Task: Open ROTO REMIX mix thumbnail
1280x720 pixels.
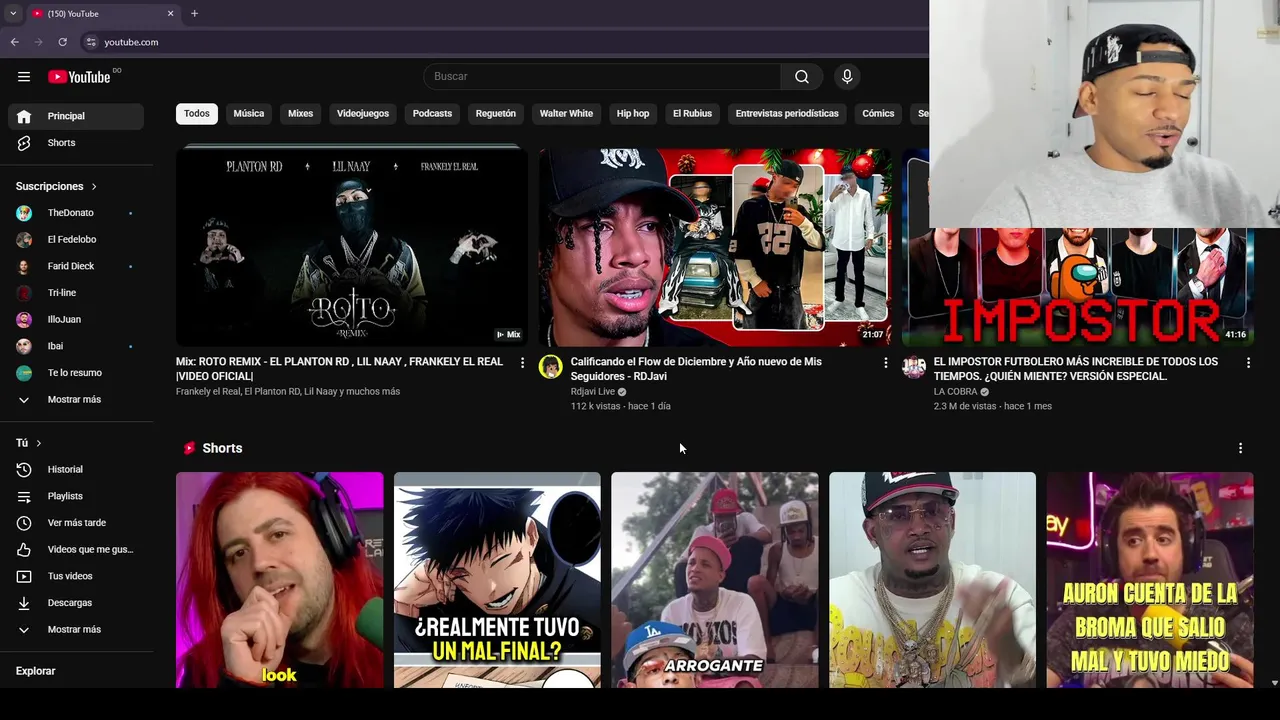Action: click(352, 247)
